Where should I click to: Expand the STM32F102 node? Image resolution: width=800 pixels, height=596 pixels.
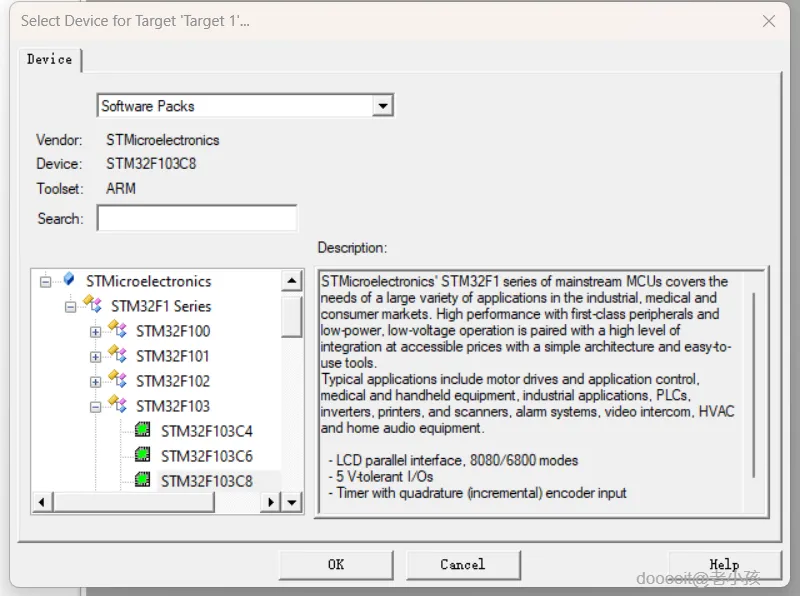[95, 382]
